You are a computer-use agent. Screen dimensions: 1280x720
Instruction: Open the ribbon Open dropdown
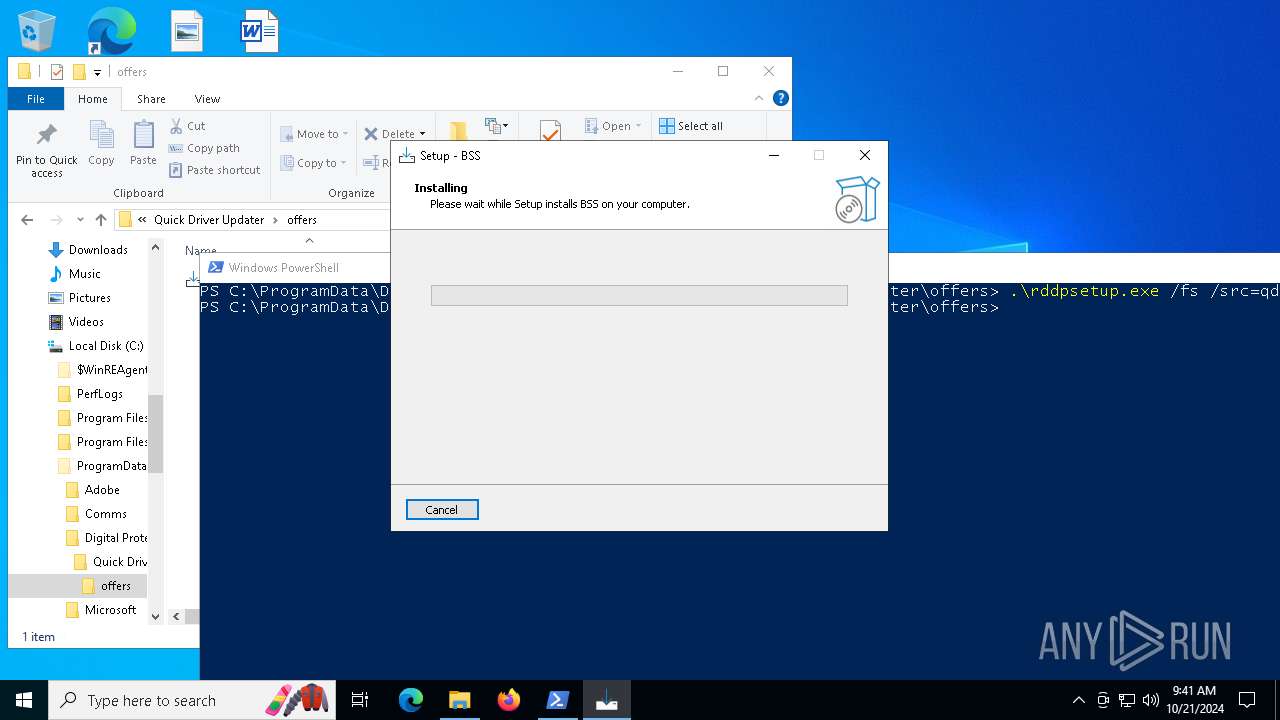click(x=613, y=126)
